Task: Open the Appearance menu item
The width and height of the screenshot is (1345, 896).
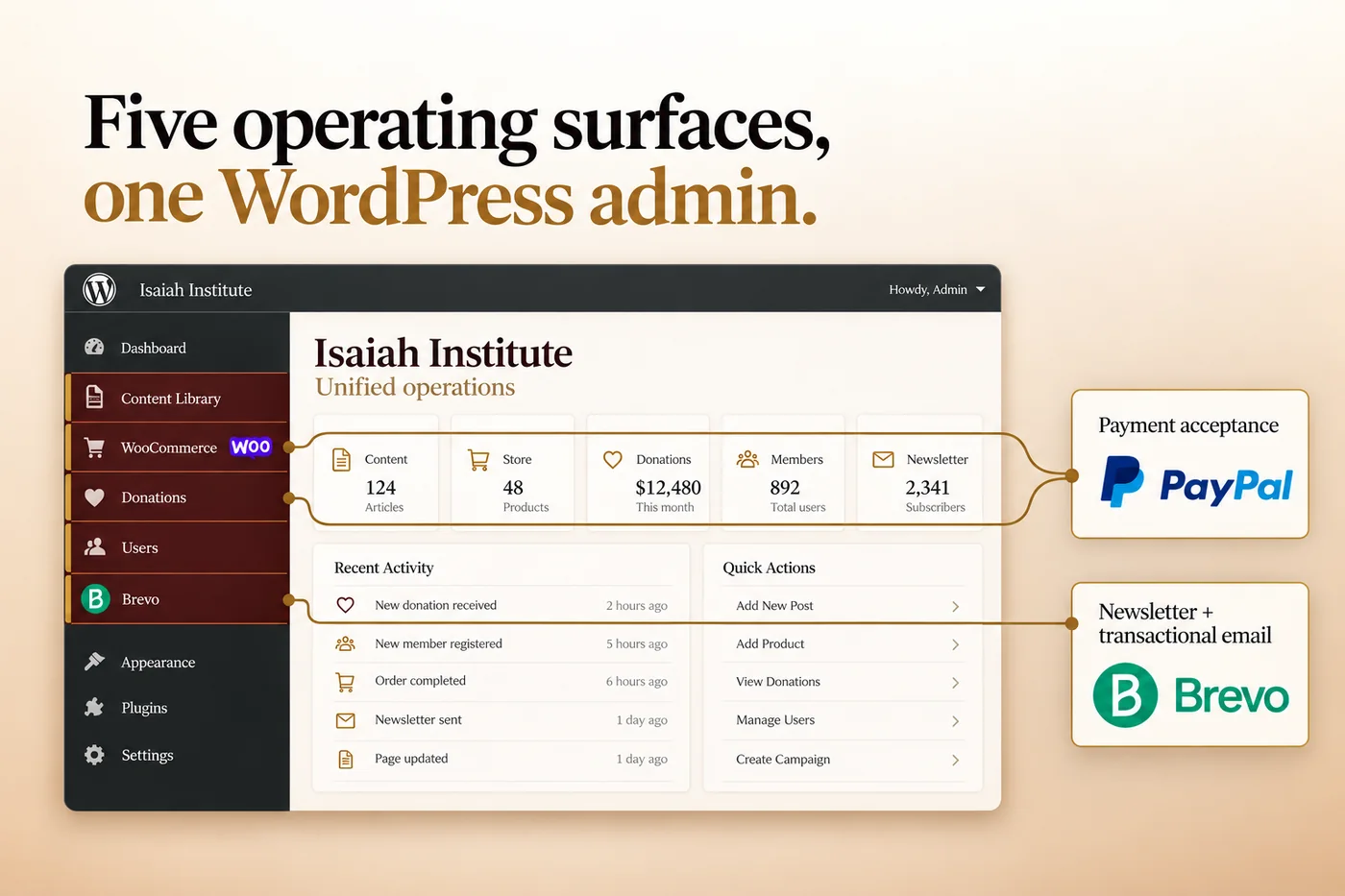Action: 178,662
